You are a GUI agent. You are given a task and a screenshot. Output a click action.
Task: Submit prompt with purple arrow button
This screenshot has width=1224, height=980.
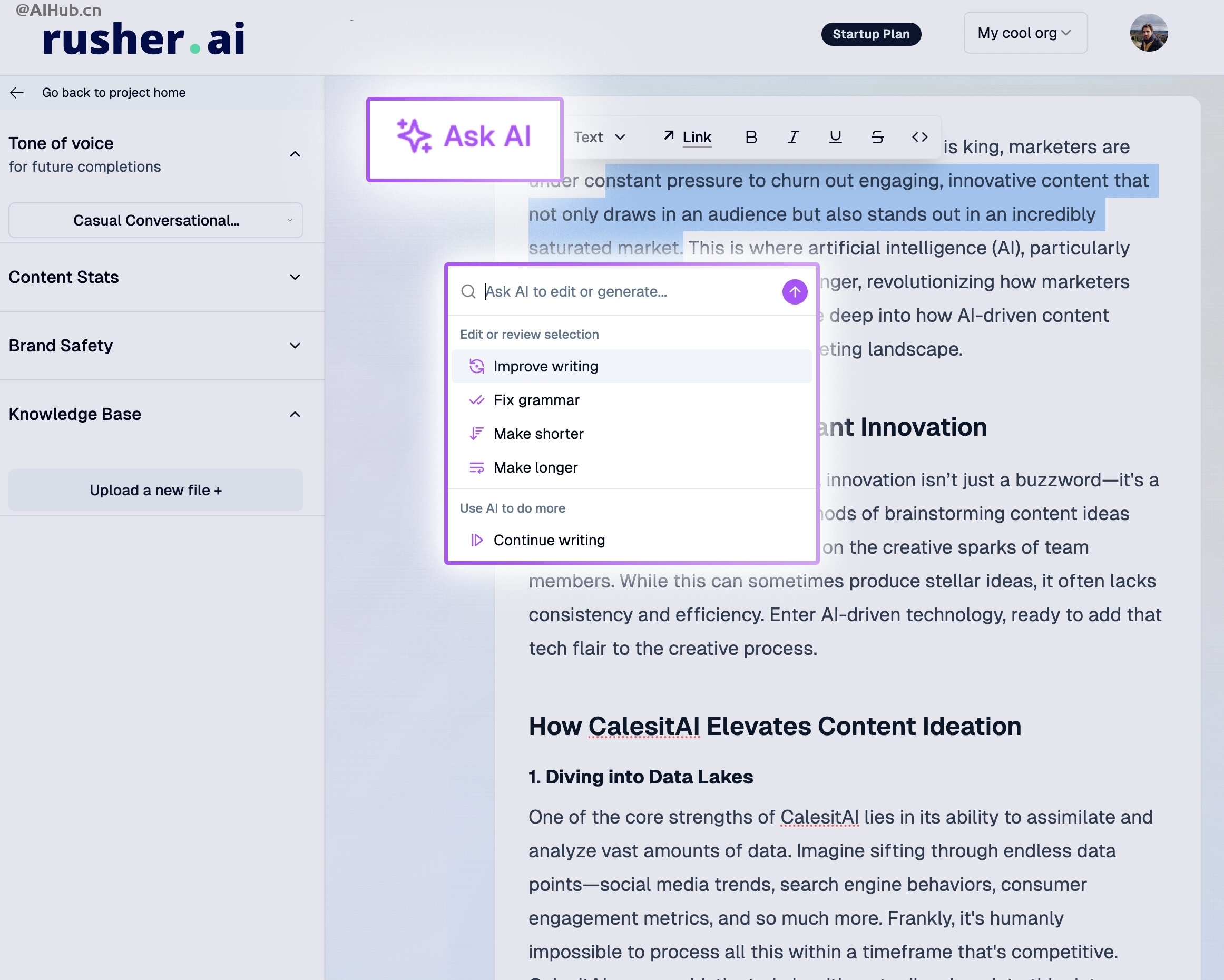[794, 291]
